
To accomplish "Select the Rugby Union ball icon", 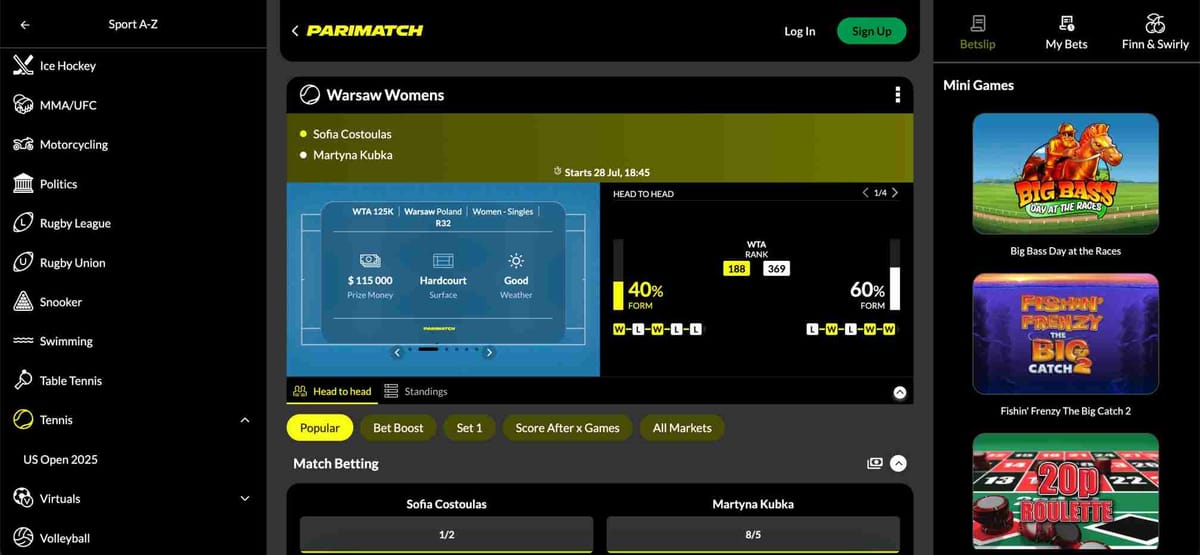I will 23,263.
